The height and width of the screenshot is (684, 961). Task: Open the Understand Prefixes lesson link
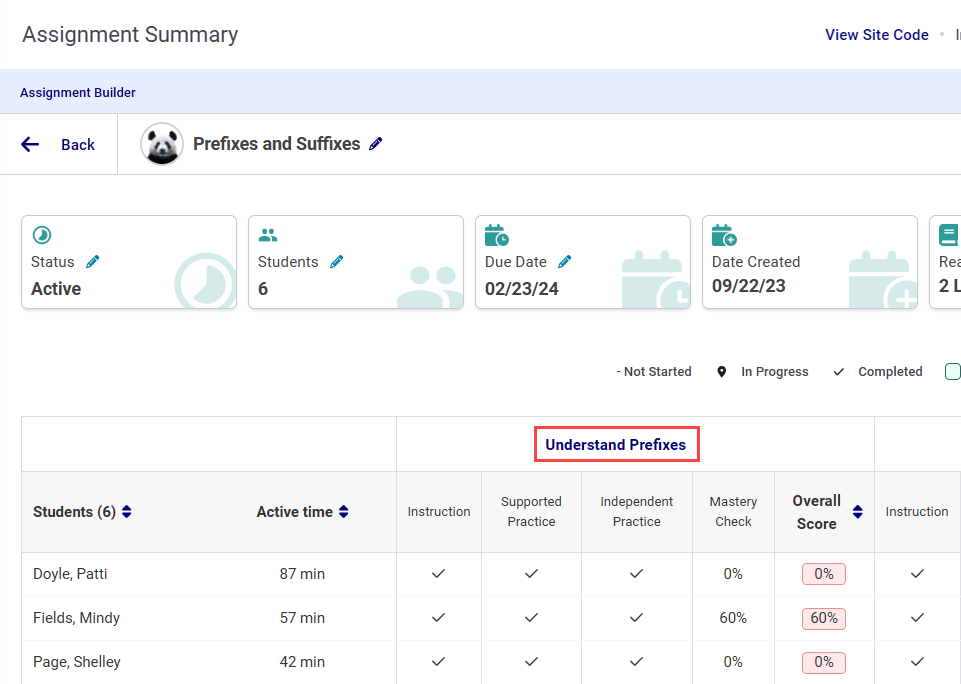616,444
